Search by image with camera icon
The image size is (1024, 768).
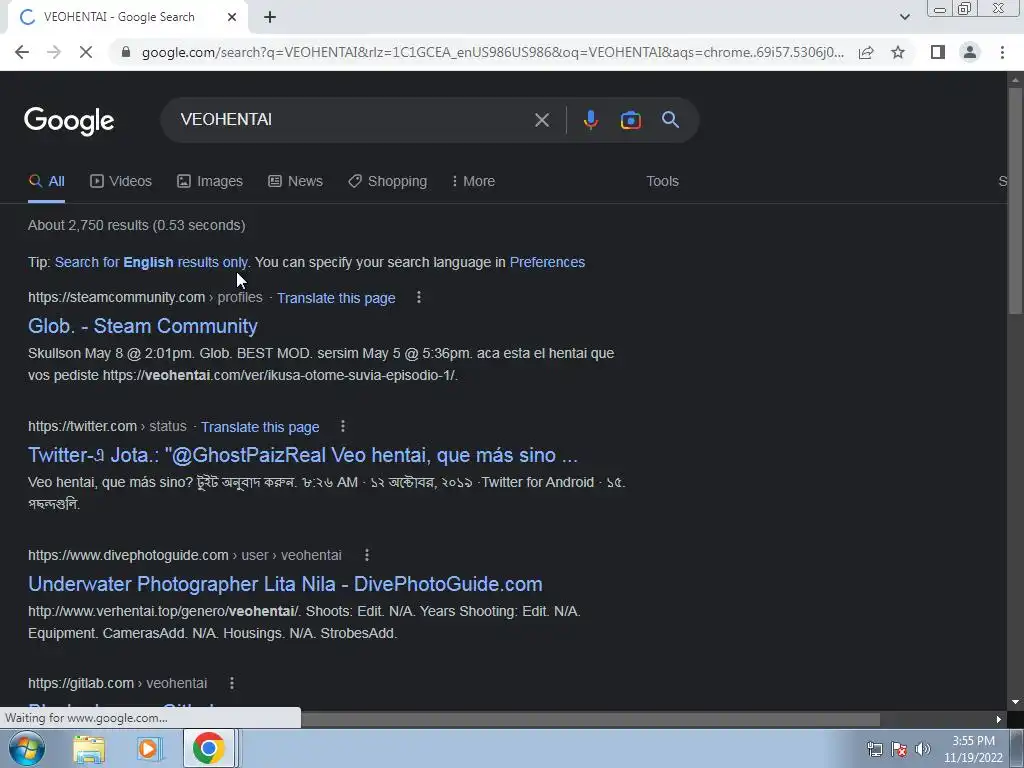tap(630, 120)
